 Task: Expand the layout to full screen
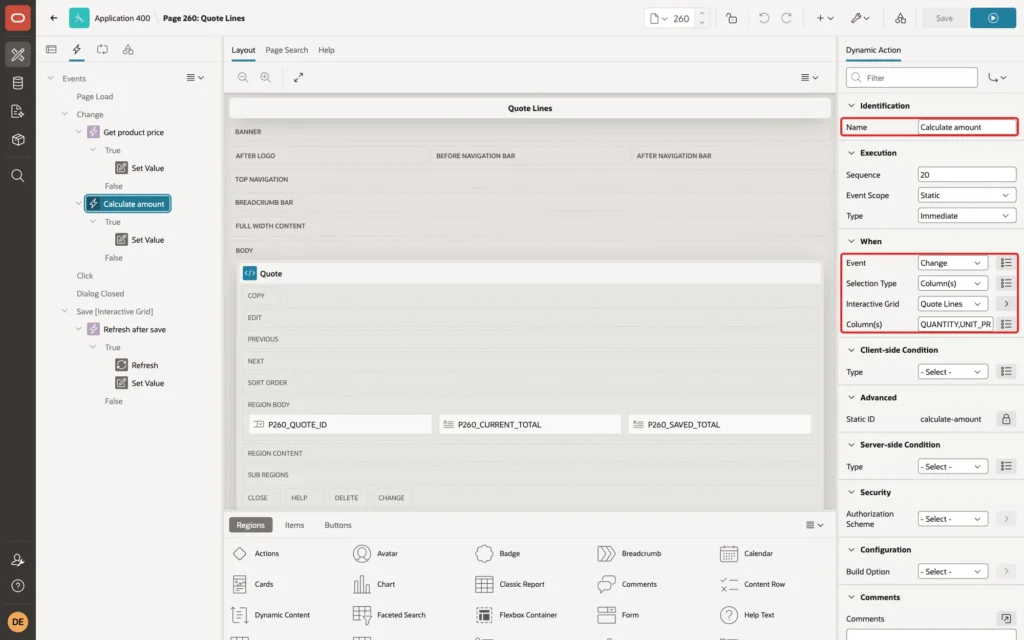click(x=298, y=77)
